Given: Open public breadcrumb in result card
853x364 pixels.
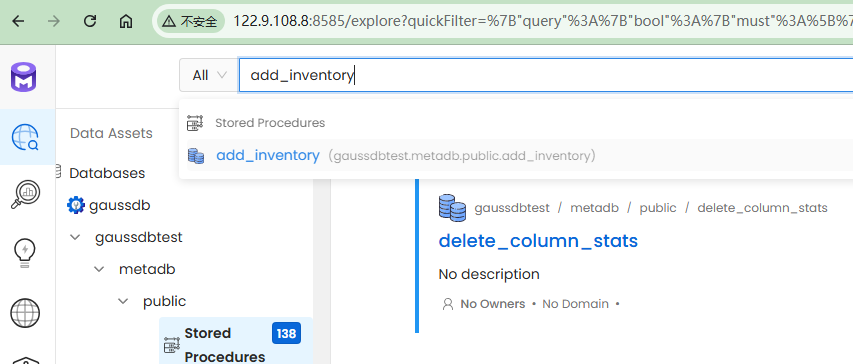Looking at the screenshot, I should click(658, 208).
